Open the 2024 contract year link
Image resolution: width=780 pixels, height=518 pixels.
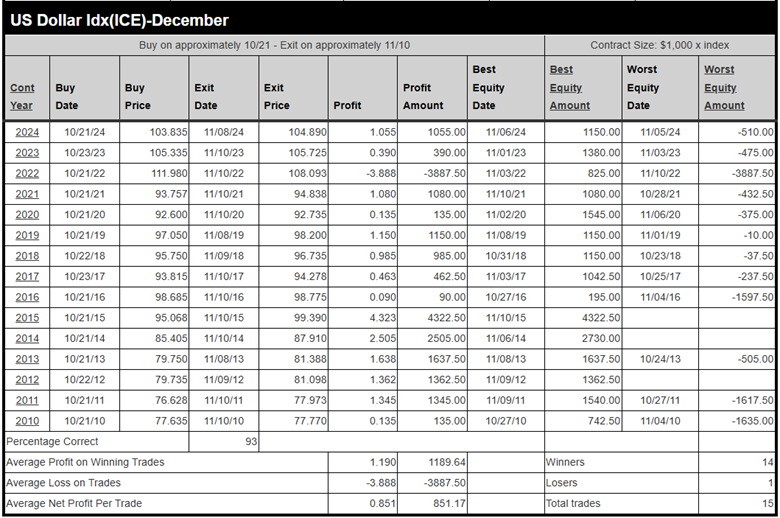point(27,132)
